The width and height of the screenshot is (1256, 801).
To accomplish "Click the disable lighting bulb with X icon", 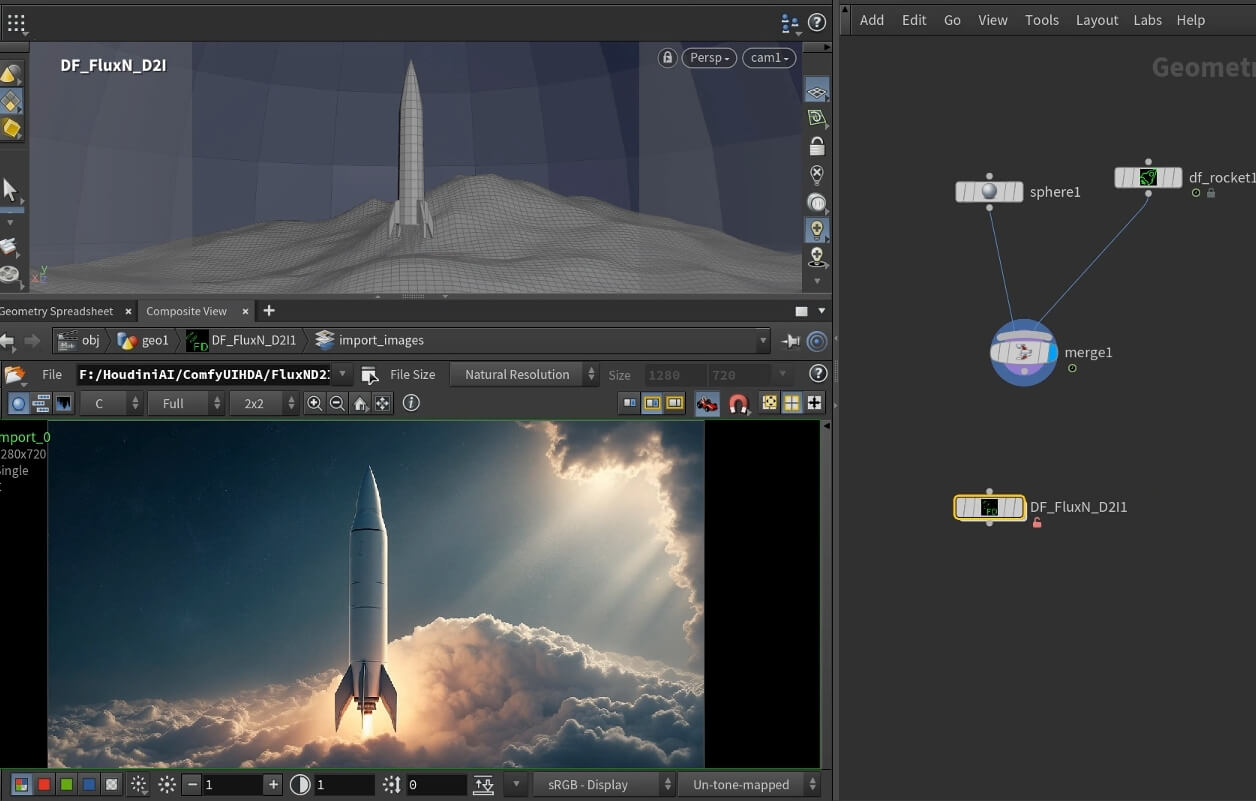I will click(x=817, y=175).
